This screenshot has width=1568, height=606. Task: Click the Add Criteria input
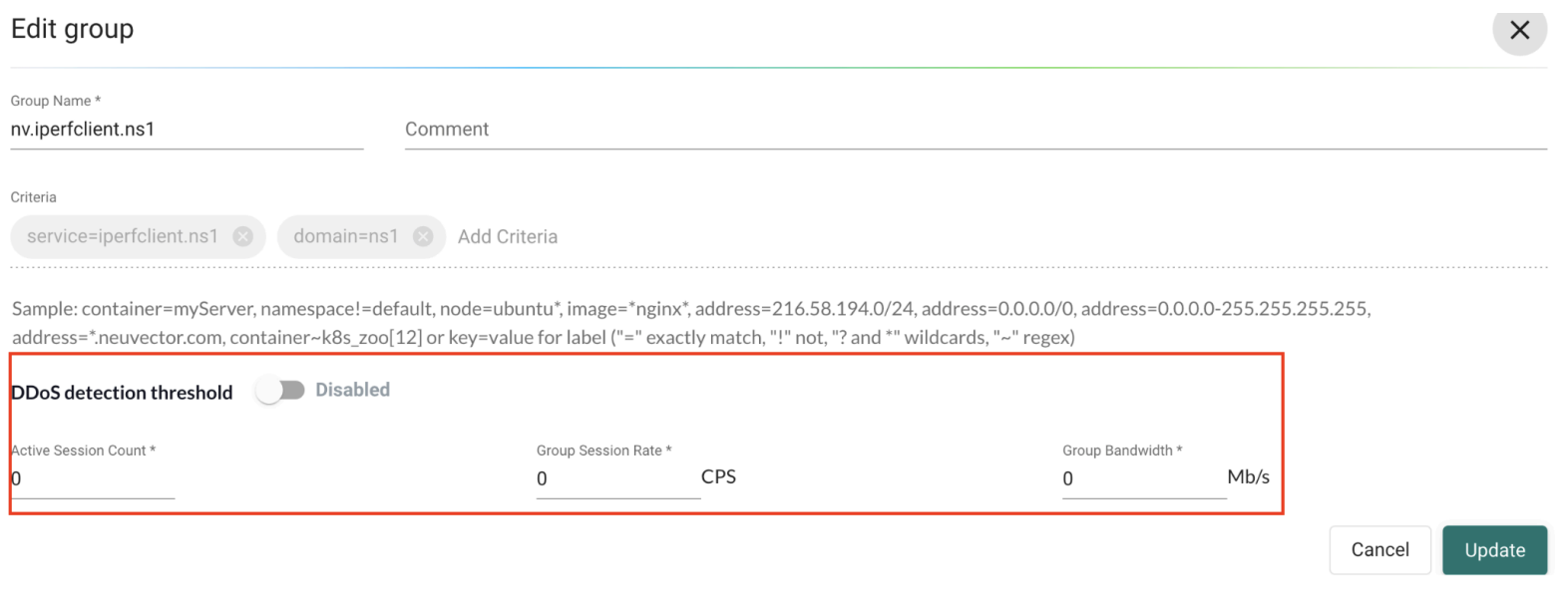point(508,237)
